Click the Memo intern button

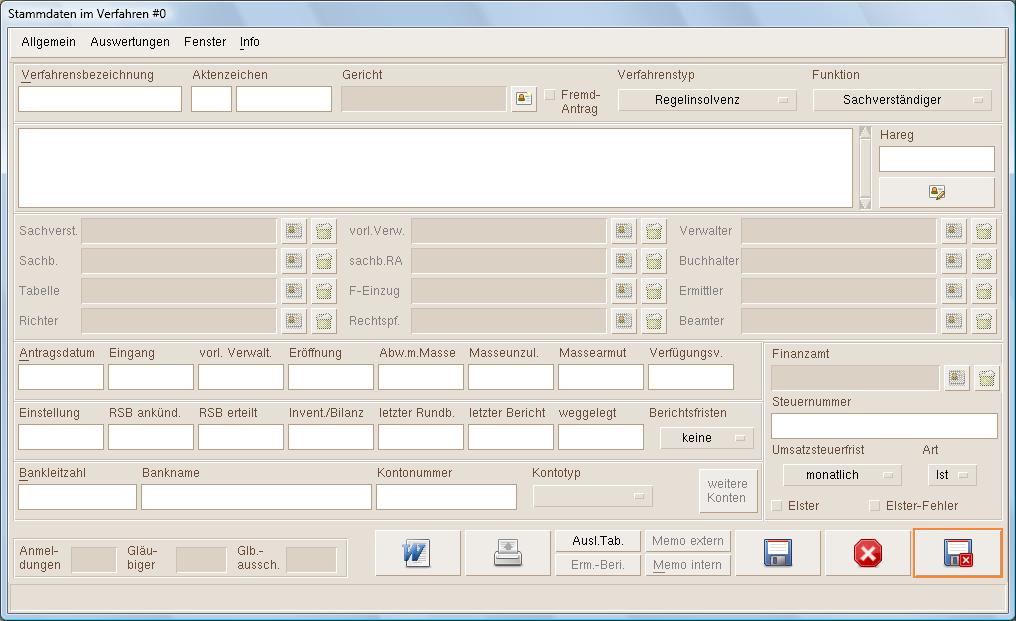pyautogui.click(x=687, y=565)
